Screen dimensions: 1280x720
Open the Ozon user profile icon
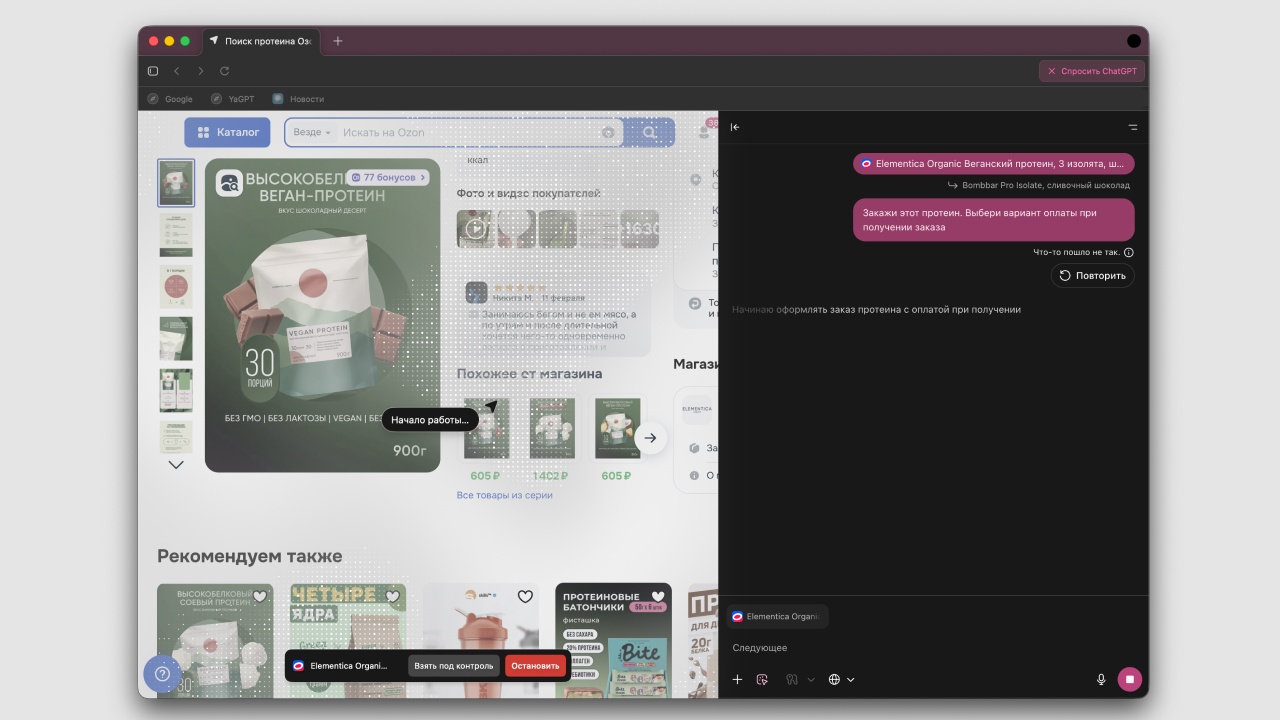tap(705, 132)
